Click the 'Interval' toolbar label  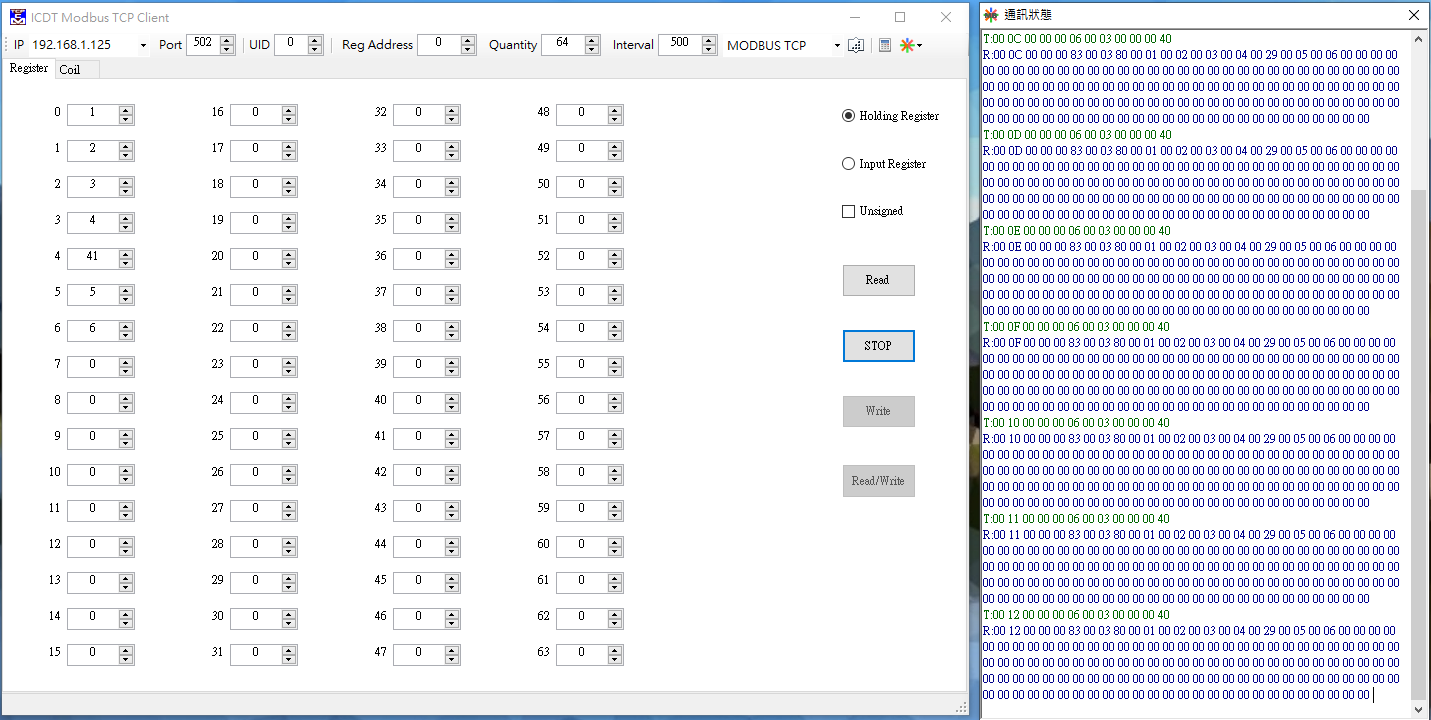point(633,45)
